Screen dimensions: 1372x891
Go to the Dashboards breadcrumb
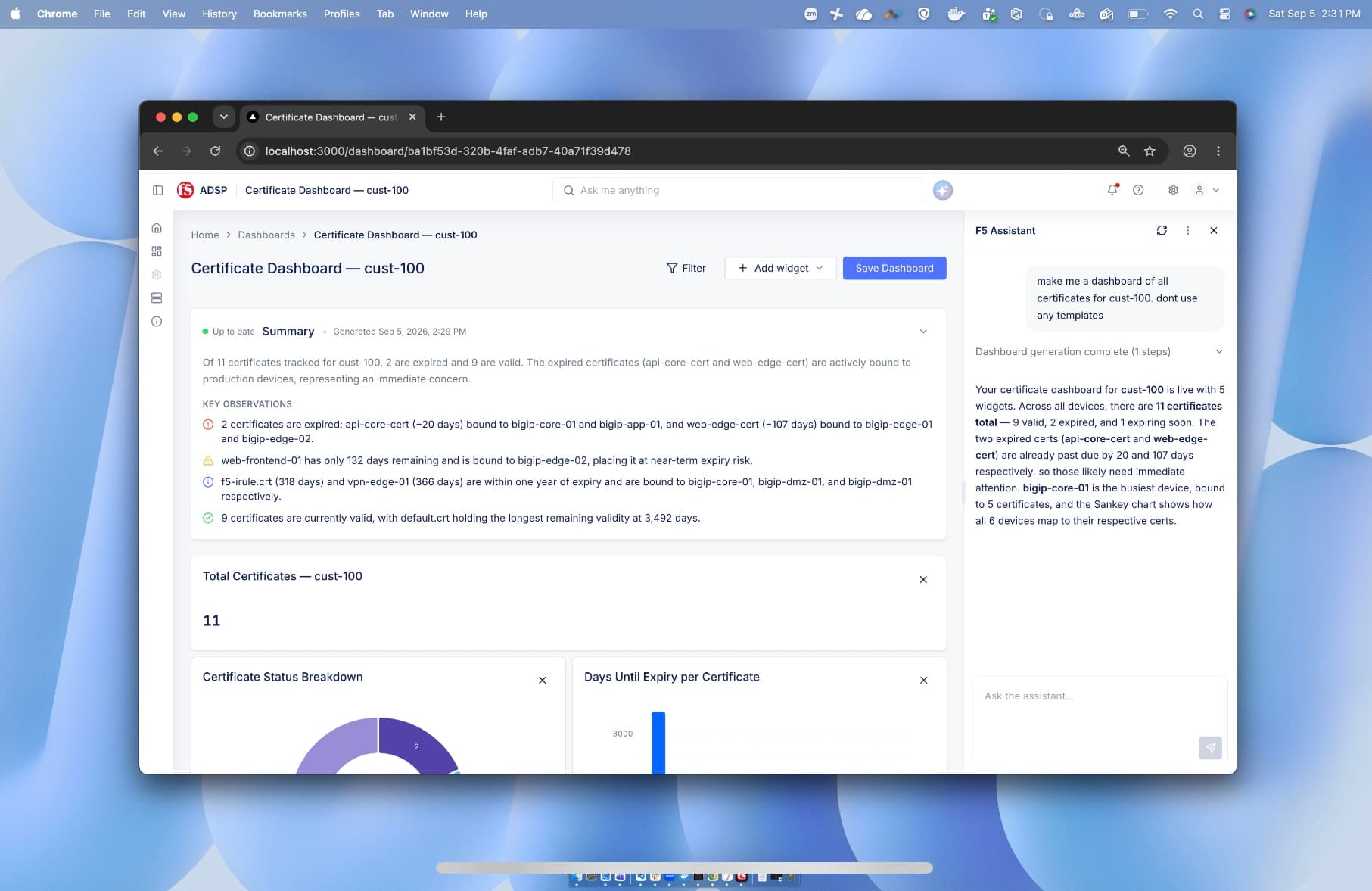pos(266,235)
